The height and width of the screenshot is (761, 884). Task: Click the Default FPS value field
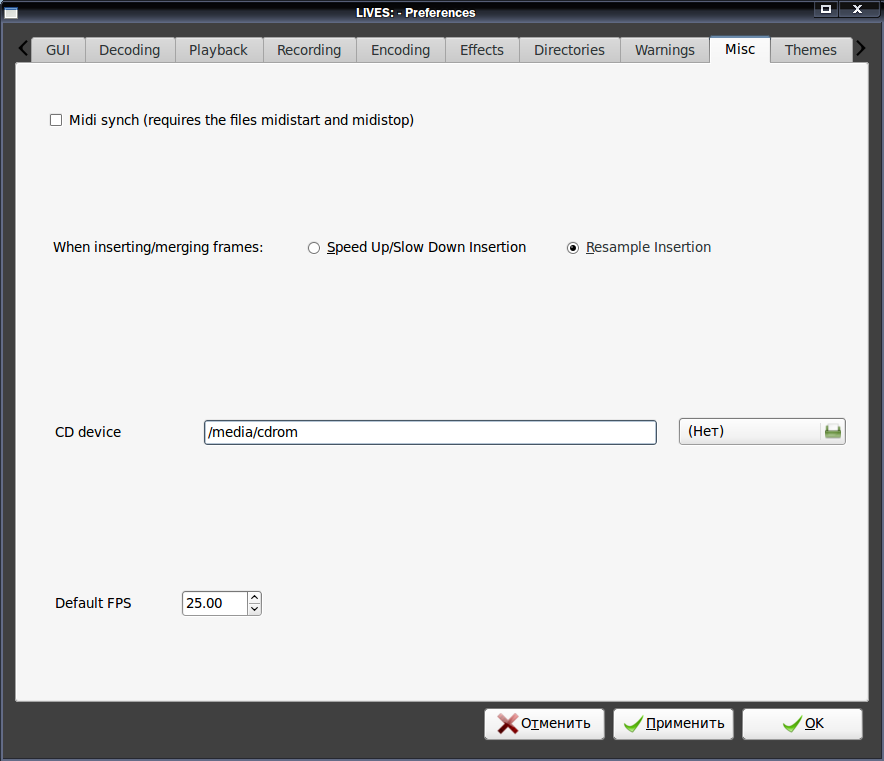point(215,603)
